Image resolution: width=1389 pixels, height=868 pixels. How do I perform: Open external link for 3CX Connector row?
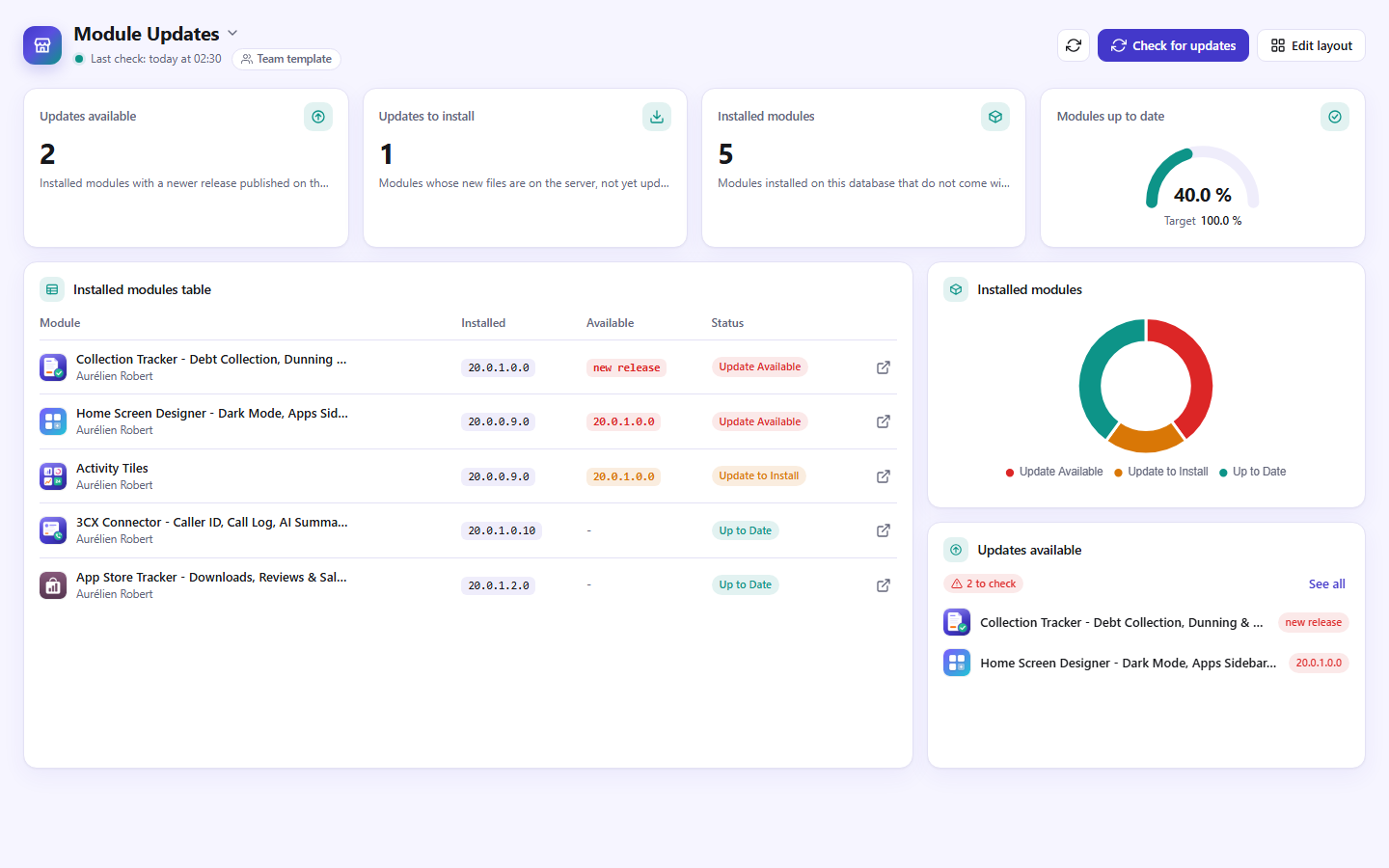883,530
